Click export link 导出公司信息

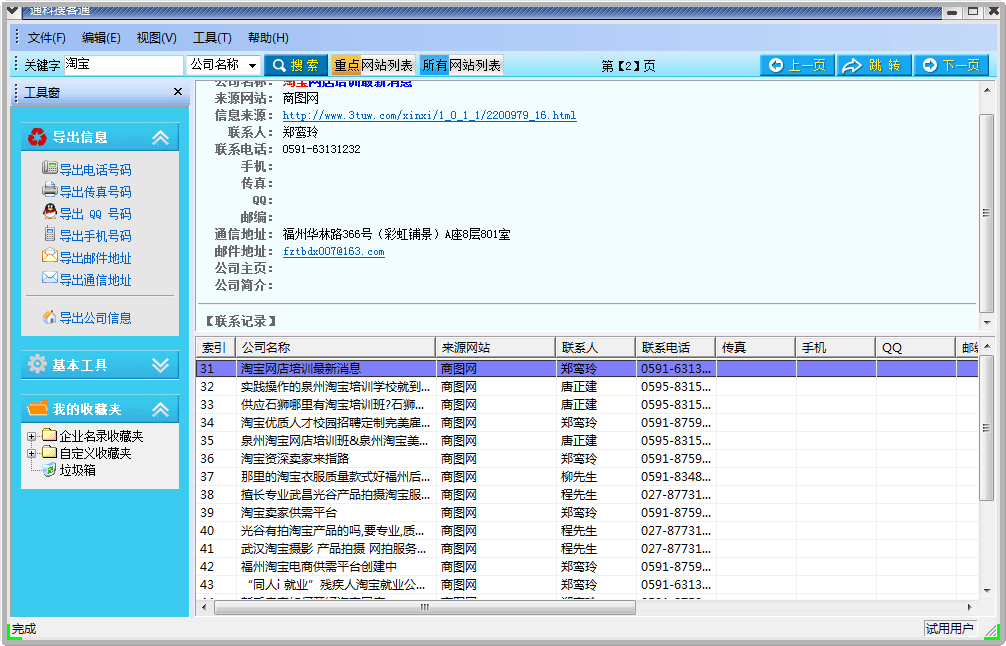(x=95, y=318)
